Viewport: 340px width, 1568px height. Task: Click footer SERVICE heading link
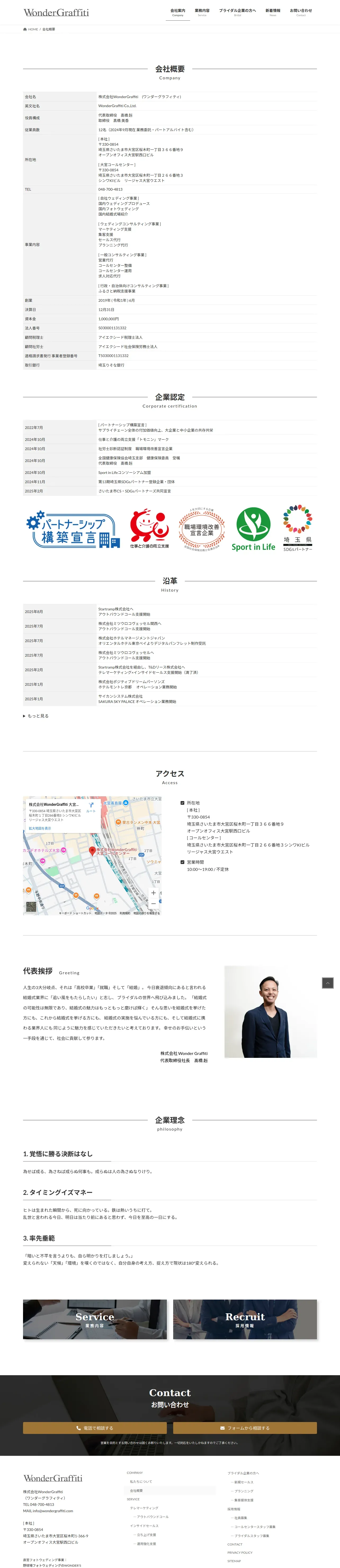pyautogui.click(x=133, y=1499)
